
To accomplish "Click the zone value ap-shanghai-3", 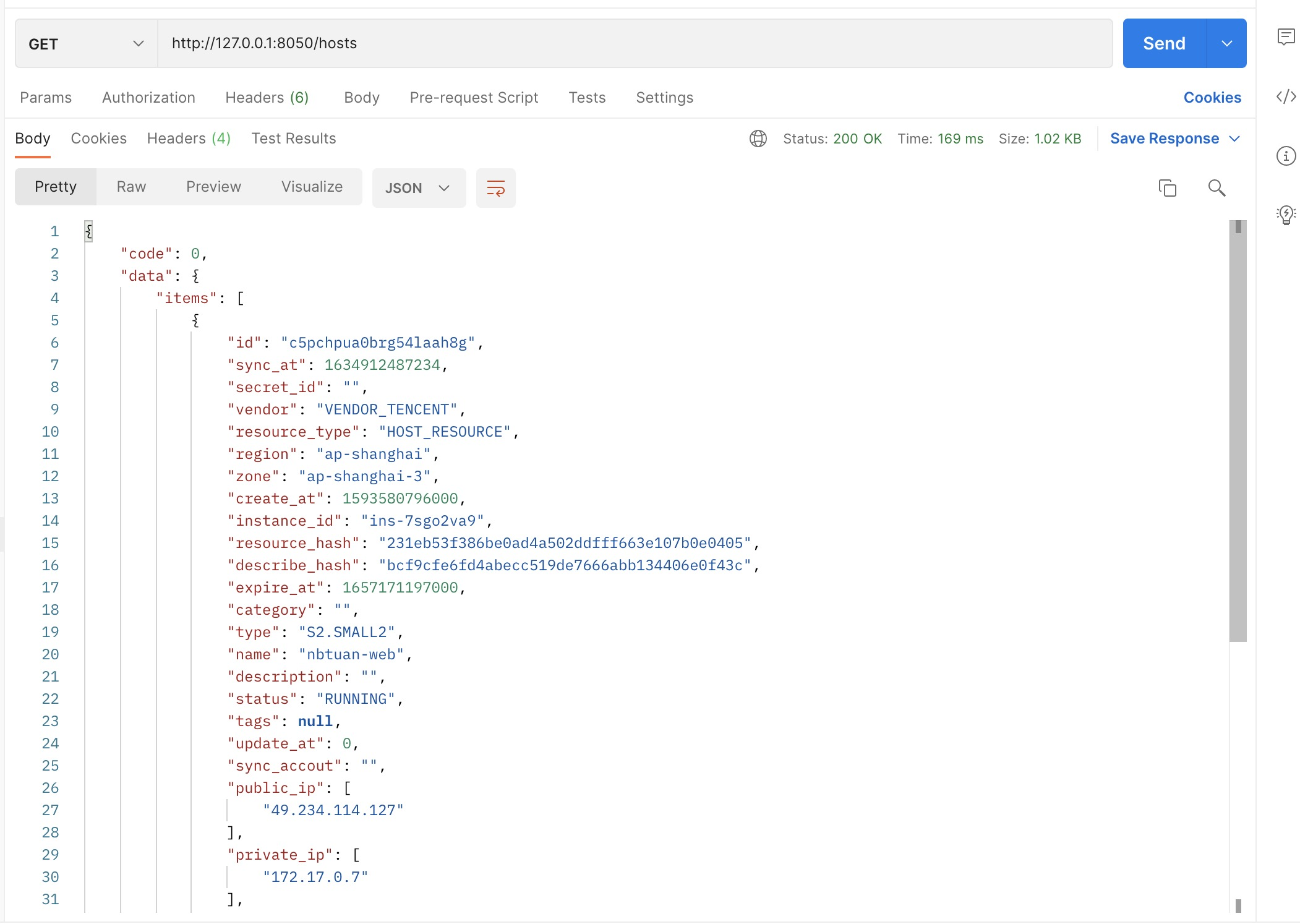I will (365, 476).
